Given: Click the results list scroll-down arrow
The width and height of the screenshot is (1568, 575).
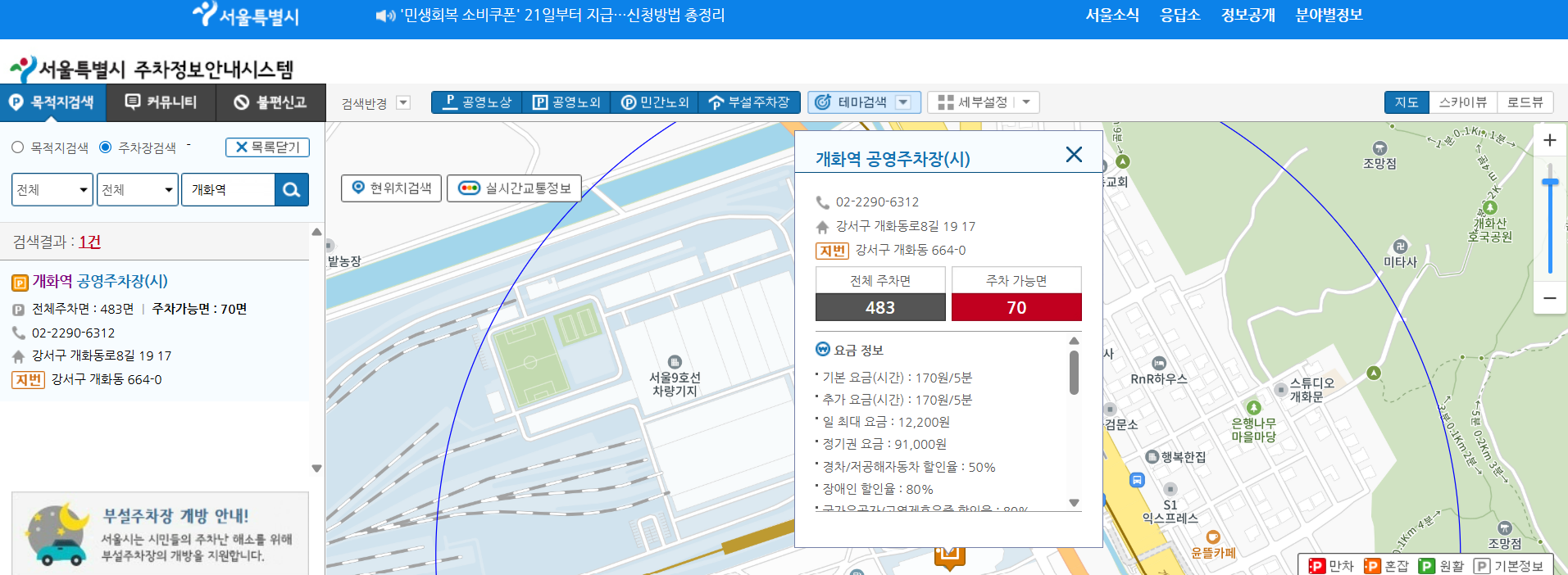Looking at the screenshot, I should click(316, 469).
